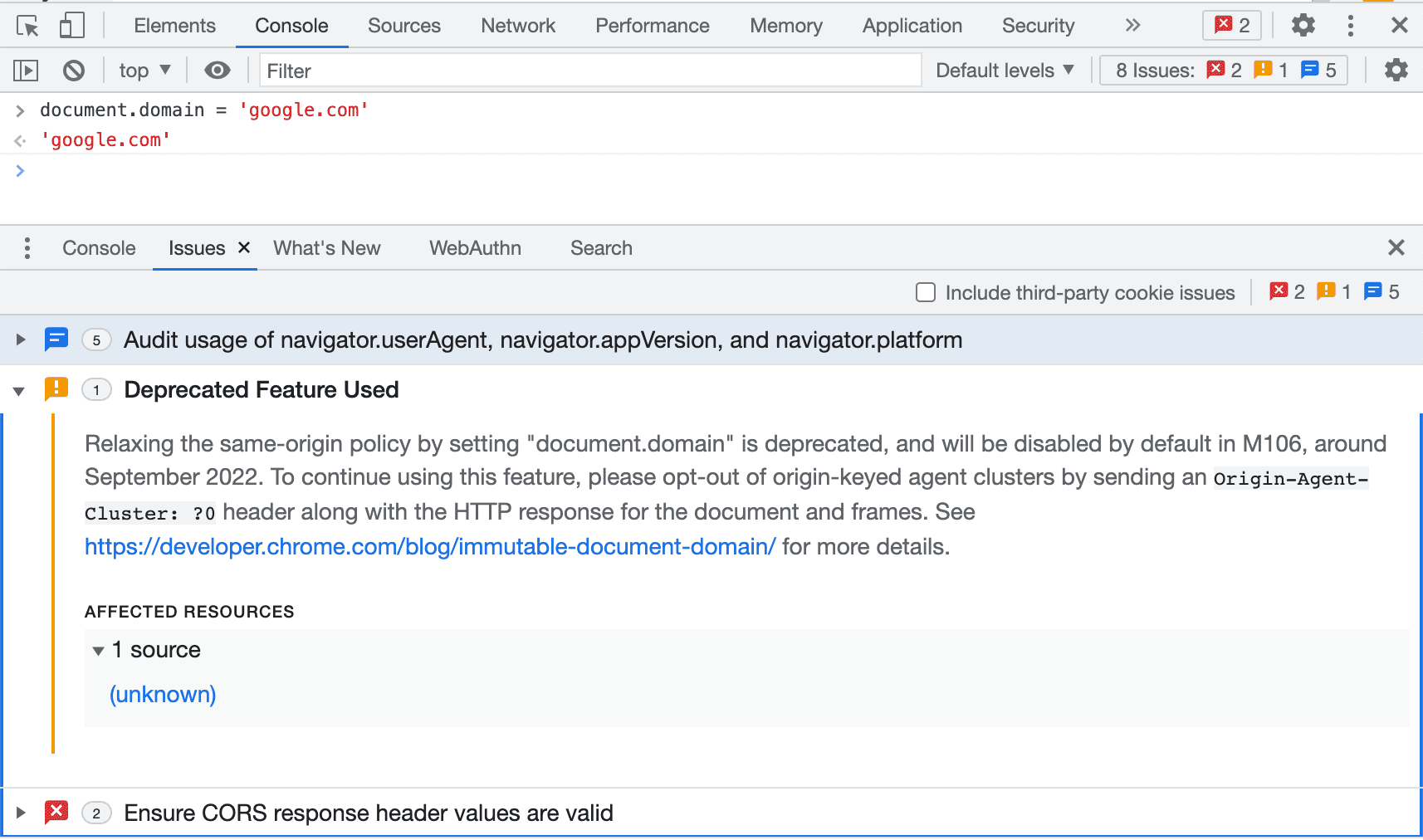Screen dimensions: 1423x840
Task: Create a live expression with the eye icon
Action: [x=218, y=71]
